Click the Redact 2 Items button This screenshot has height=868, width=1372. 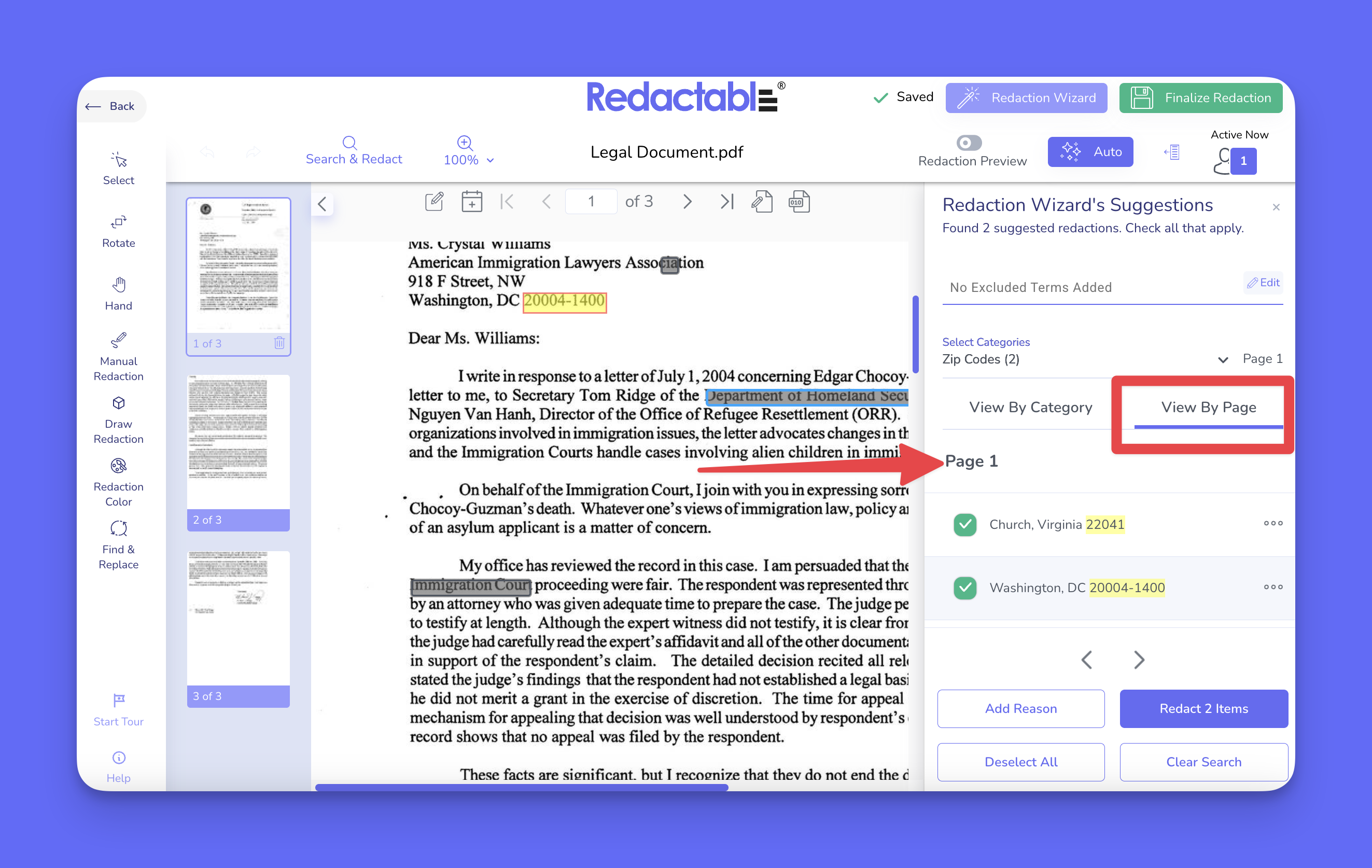pos(1203,708)
